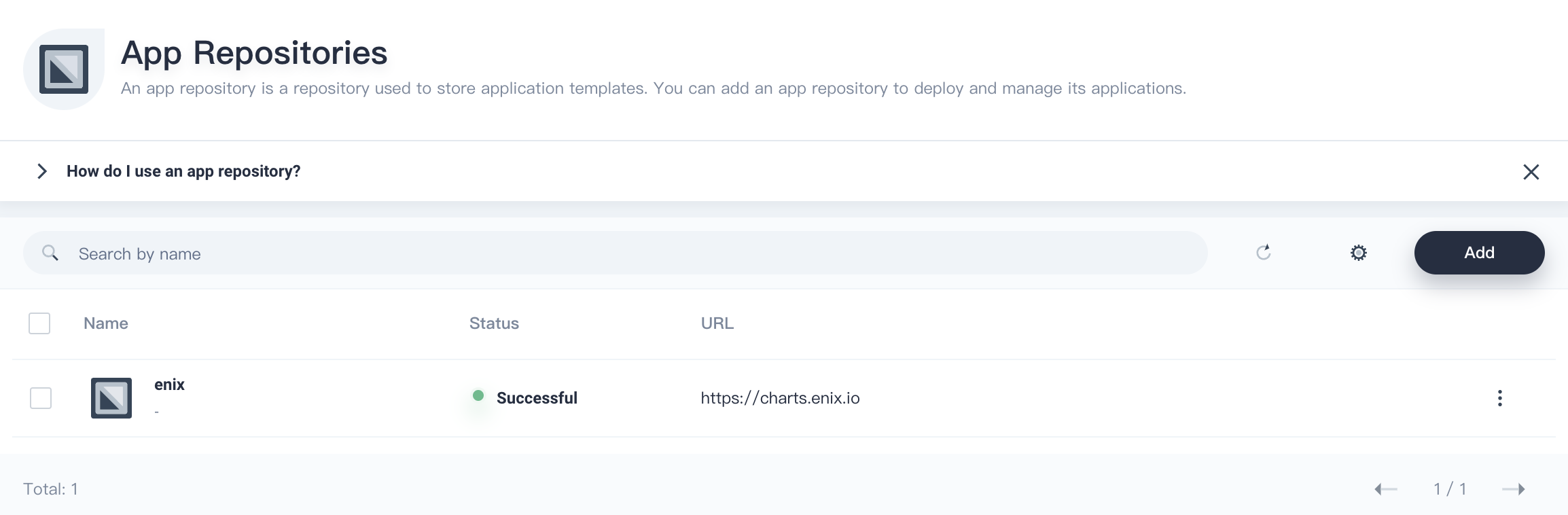Click the magnifier search icon
The image size is (1568, 515).
coord(50,253)
